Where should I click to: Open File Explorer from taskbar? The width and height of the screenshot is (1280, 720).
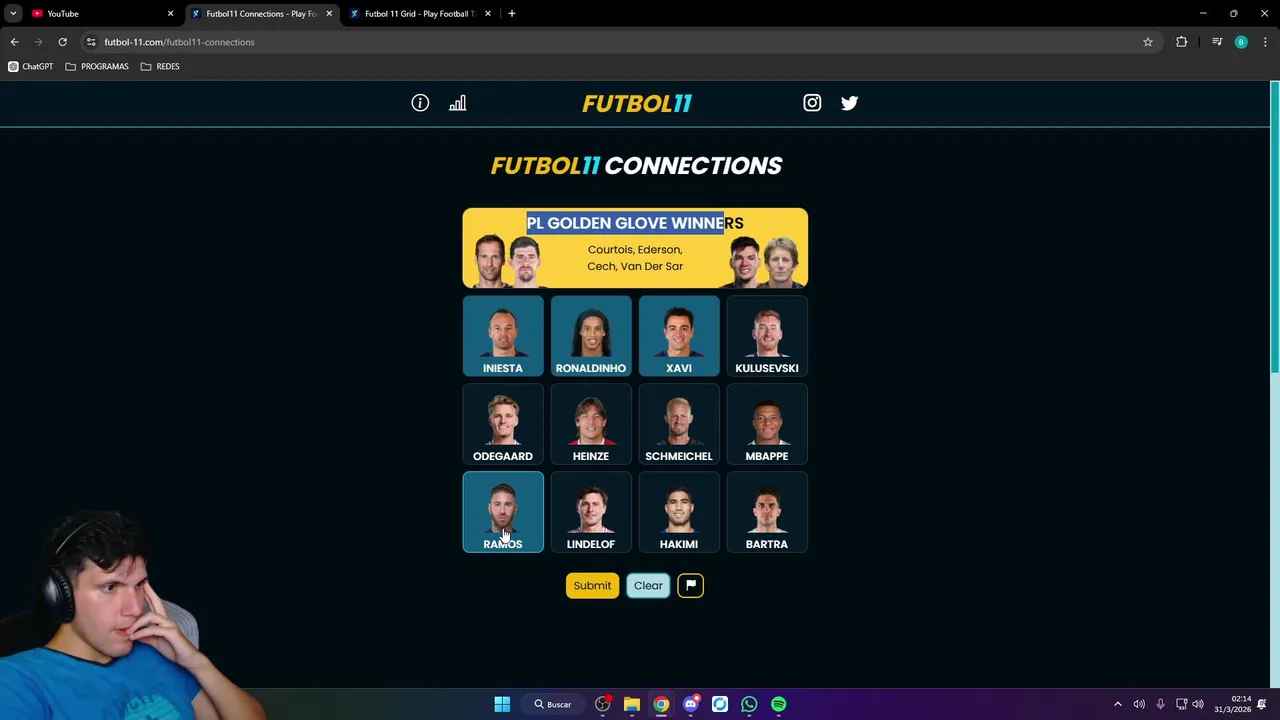click(632, 704)
